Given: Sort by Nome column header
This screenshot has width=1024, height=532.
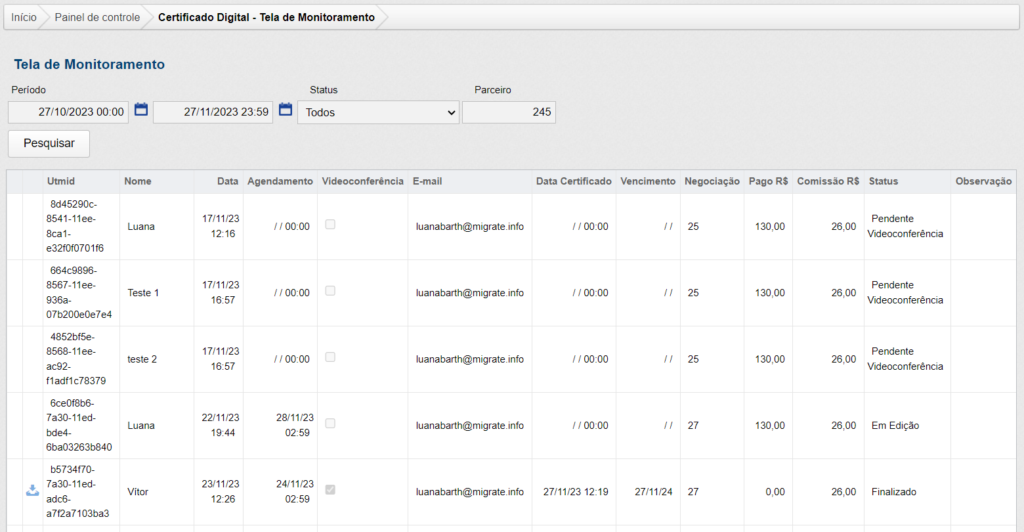Looking at the screenshot, I should (x=137, y=181).
